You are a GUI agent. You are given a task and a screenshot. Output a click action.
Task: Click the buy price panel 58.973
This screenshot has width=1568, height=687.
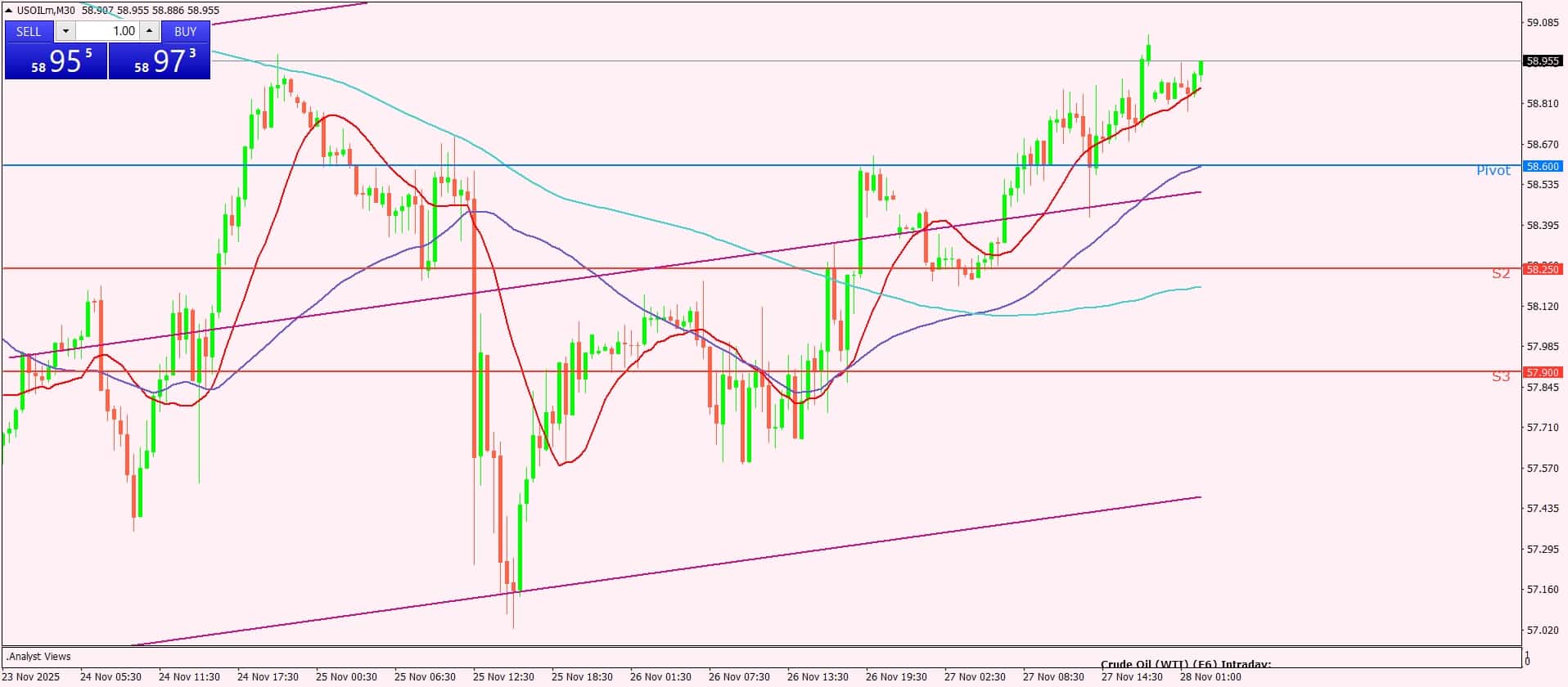click(x=160, y=61)
